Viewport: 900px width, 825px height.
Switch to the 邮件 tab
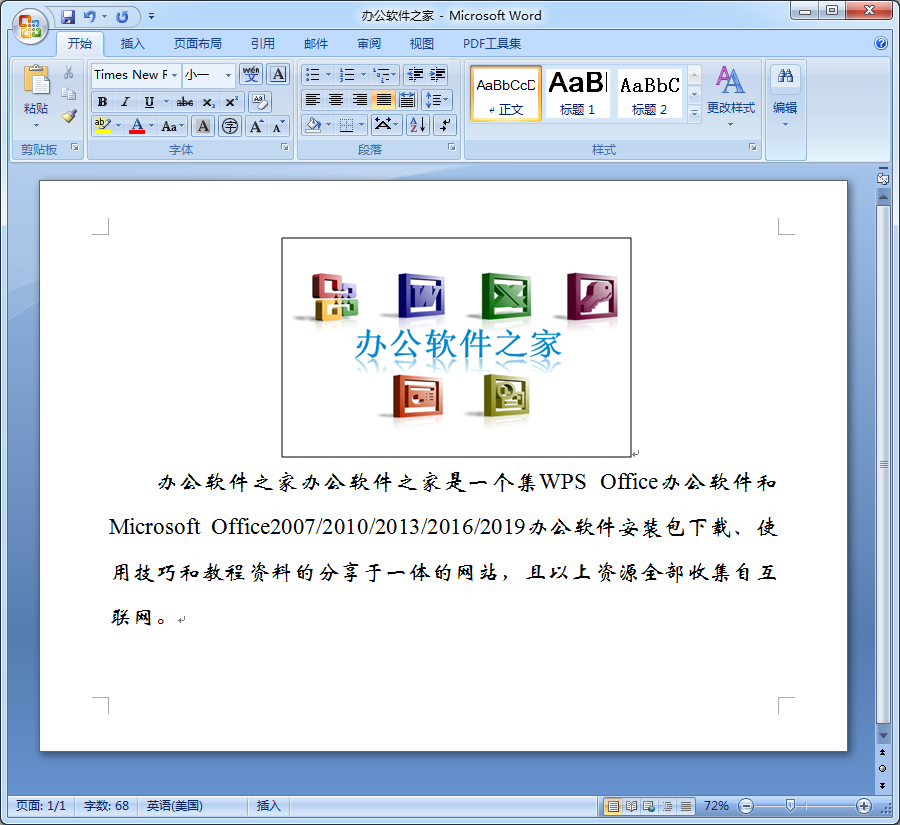(316, 44)
